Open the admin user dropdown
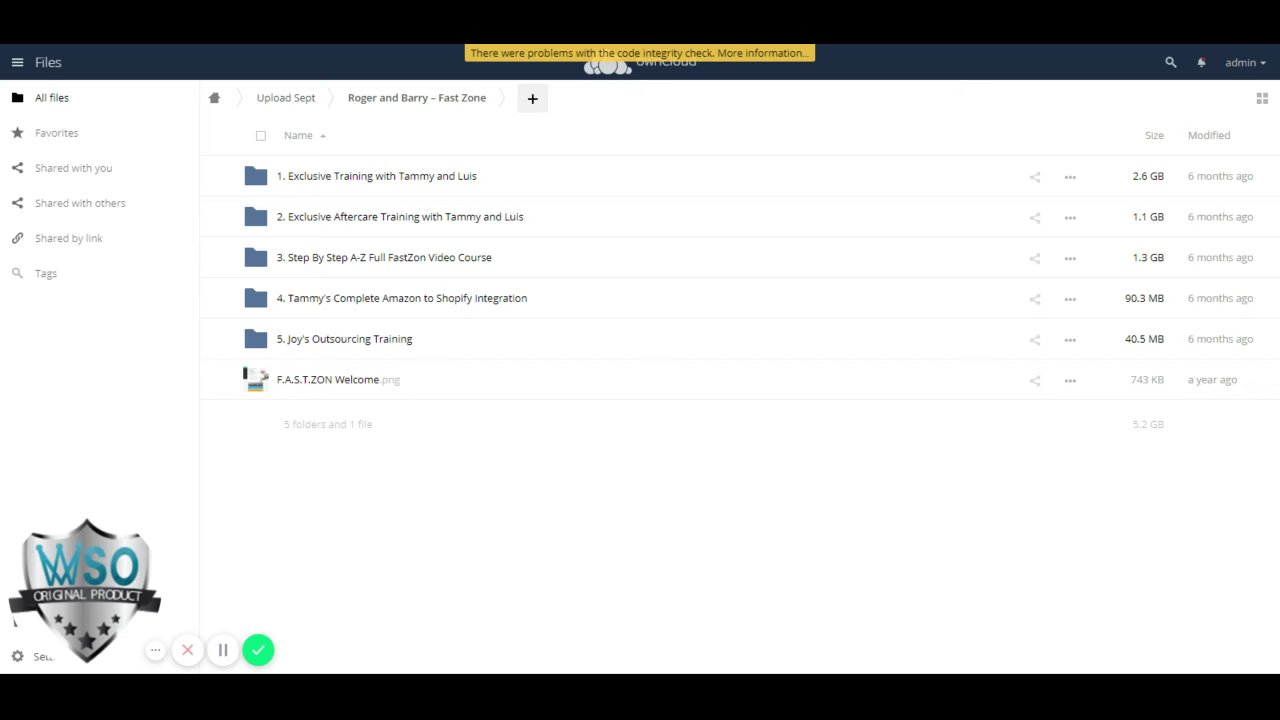 click(x=1245, y=62)
